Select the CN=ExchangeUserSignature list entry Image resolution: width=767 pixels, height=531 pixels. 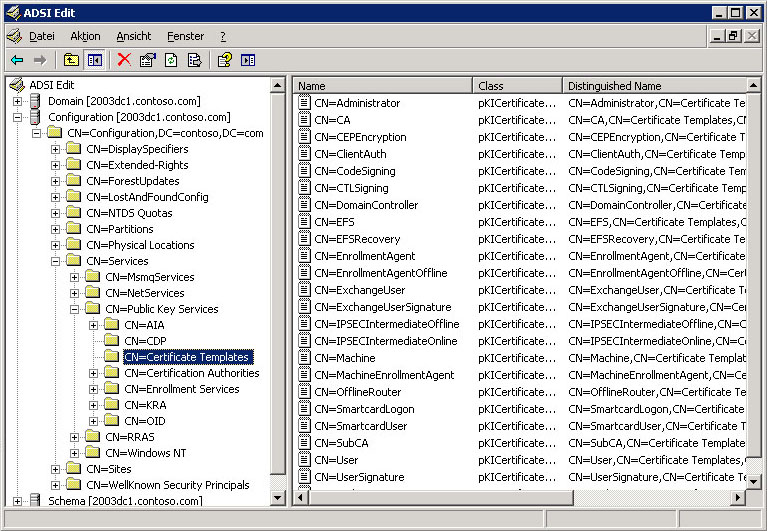pyautogui.click(x=383, y=307)
